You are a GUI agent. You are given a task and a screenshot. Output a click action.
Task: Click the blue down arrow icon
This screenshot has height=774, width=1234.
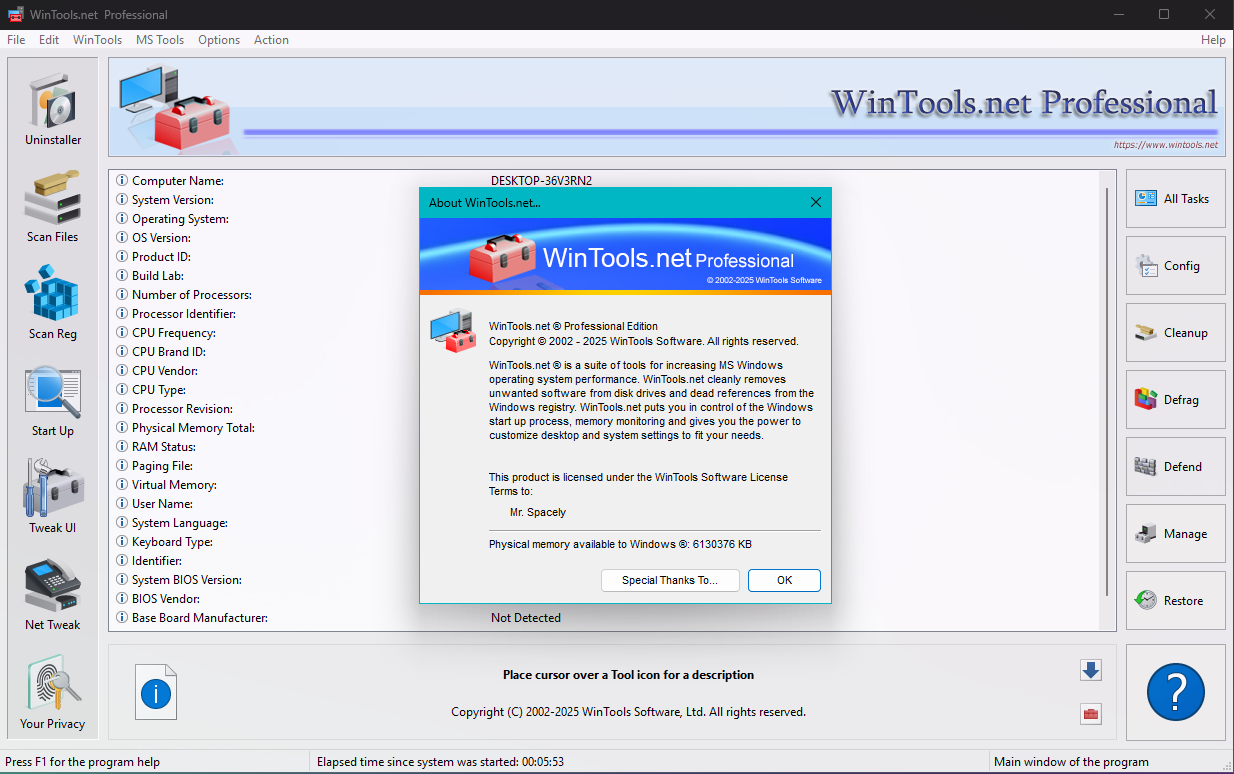[x=1091, y=670]
